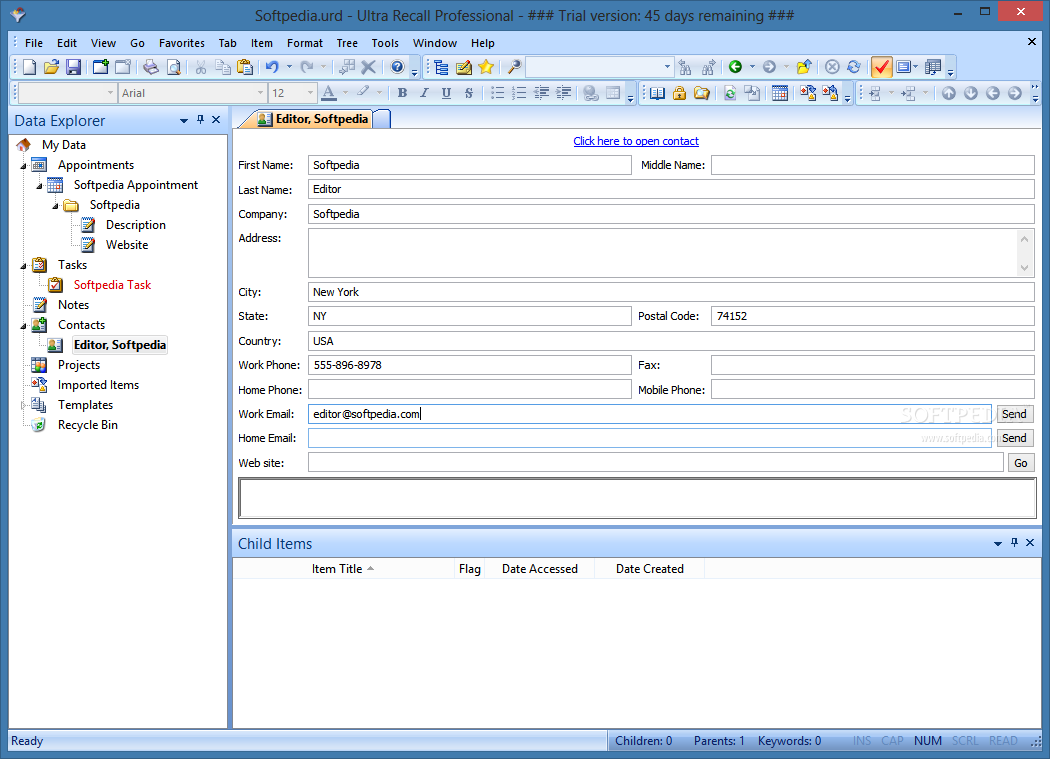Click the green Back arrow icon
1050x759 pixels.
pos(735,67)
